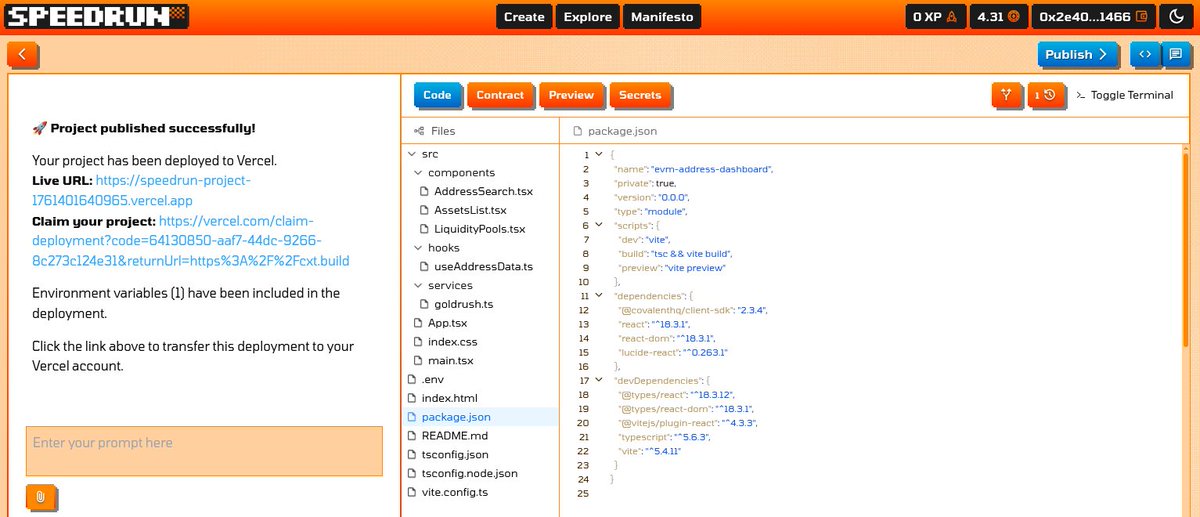
Task: Fold the scripts block at line 6
Action: 598,225
